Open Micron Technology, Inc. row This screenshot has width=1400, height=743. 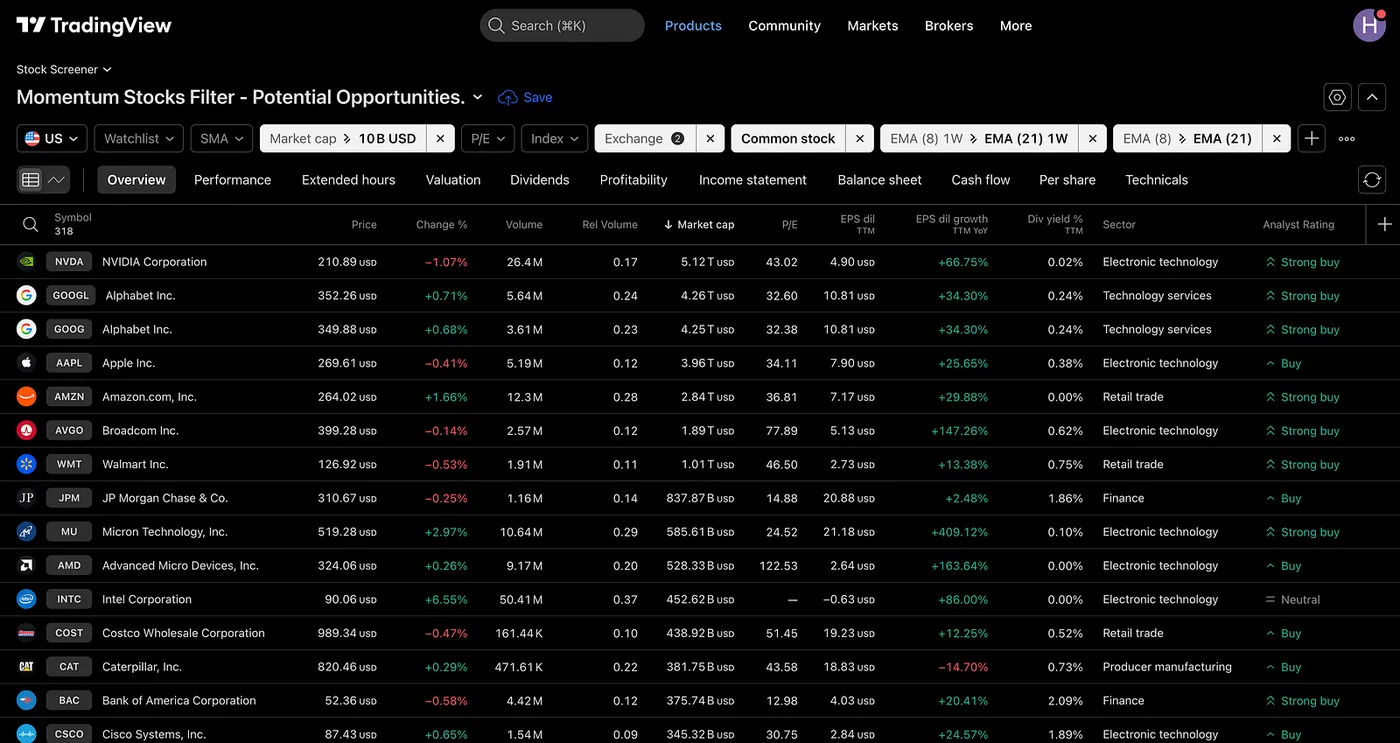[x=700, y=532]
